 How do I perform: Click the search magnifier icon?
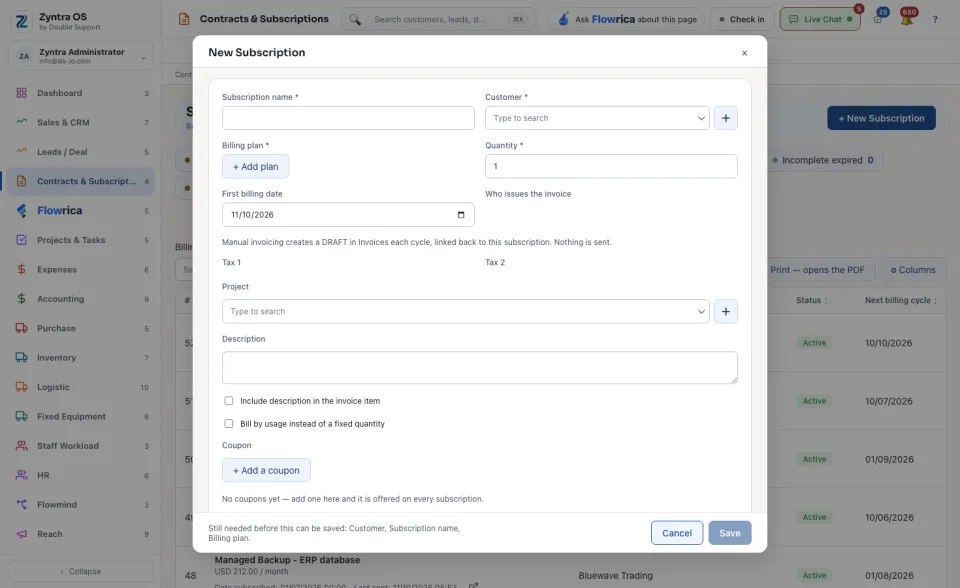tap(355, 19)
